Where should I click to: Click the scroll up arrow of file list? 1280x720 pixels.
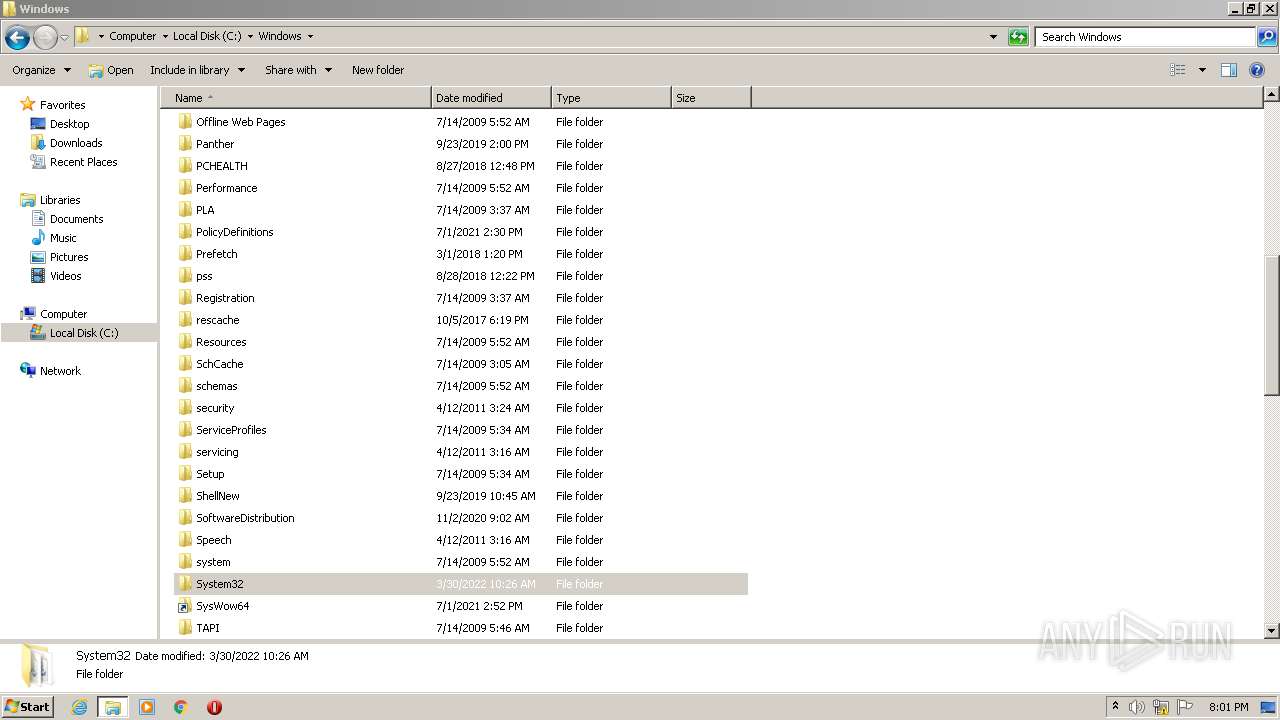pos(1272,95)
